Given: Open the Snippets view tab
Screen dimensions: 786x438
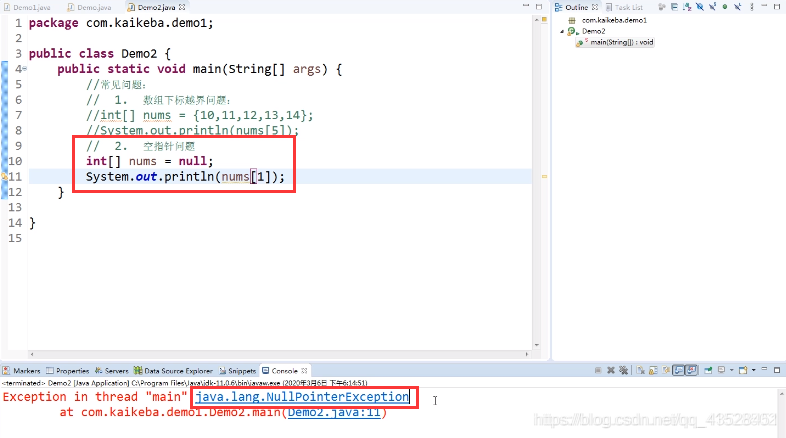Looking at the screenshot, I should (238, 371).
